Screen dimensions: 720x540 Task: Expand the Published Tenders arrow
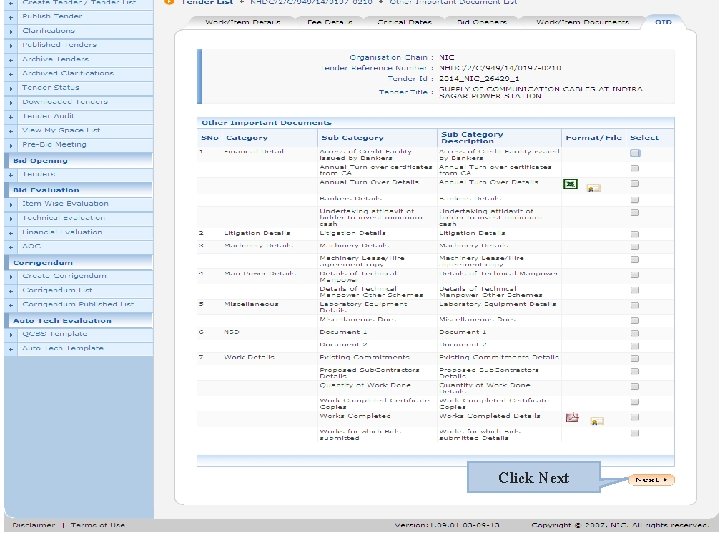pos(11,46)
